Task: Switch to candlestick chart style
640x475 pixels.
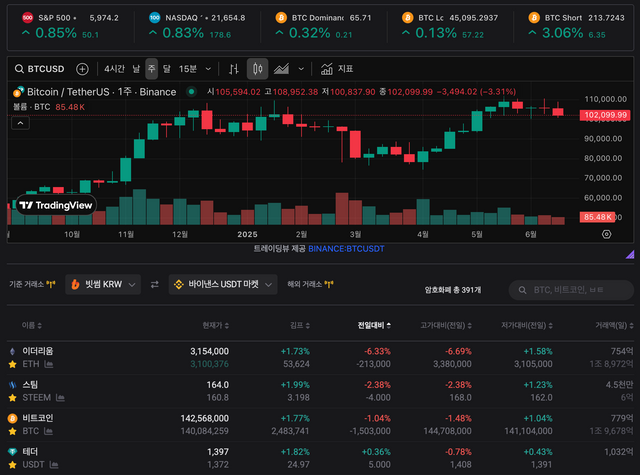Action: pyautogui.click(x=258, y=69)
